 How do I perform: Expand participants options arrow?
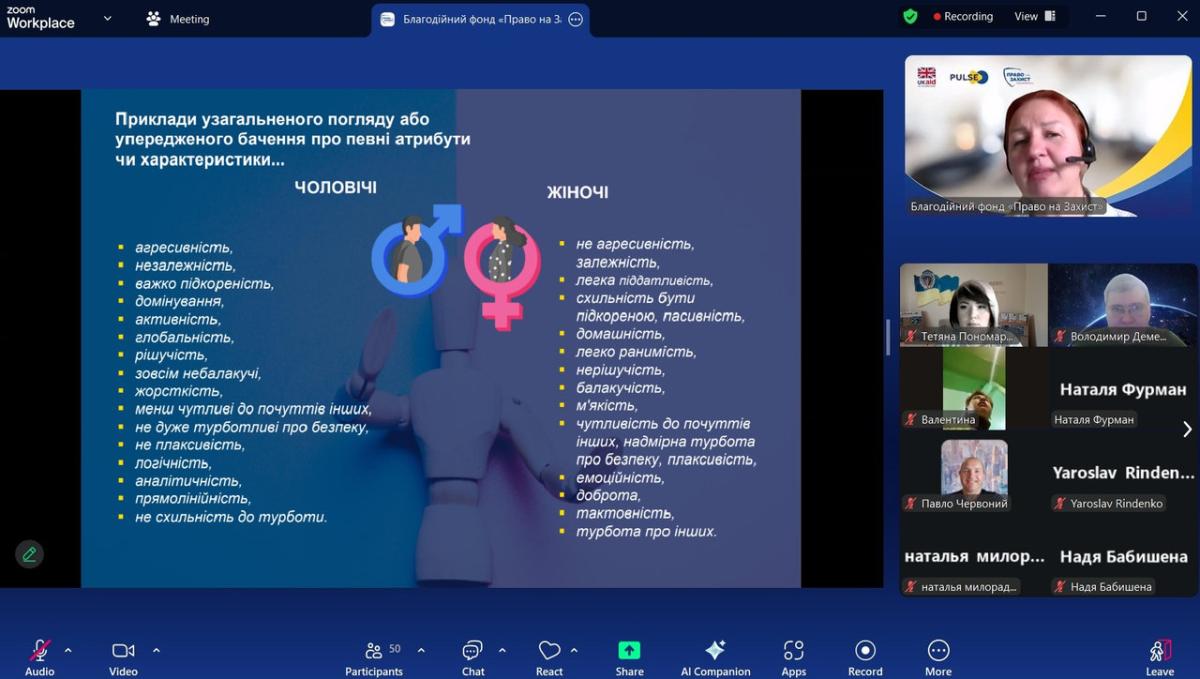point(421,650)
